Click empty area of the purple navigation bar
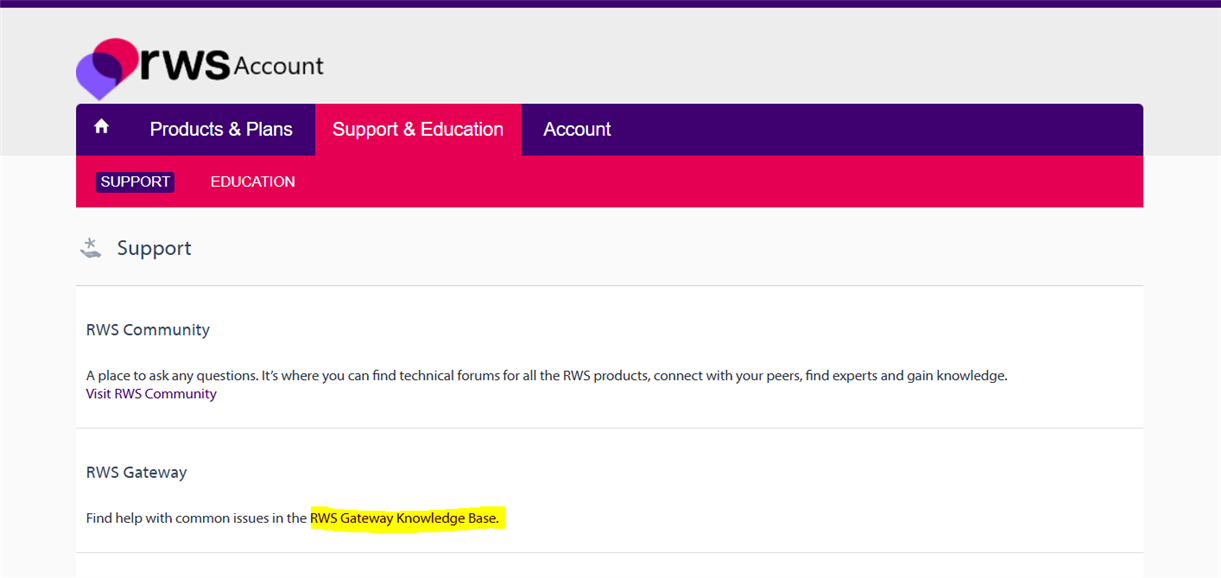Image resolution: width=1221 pixels, height=578 pixels. (x=880, y=130)
